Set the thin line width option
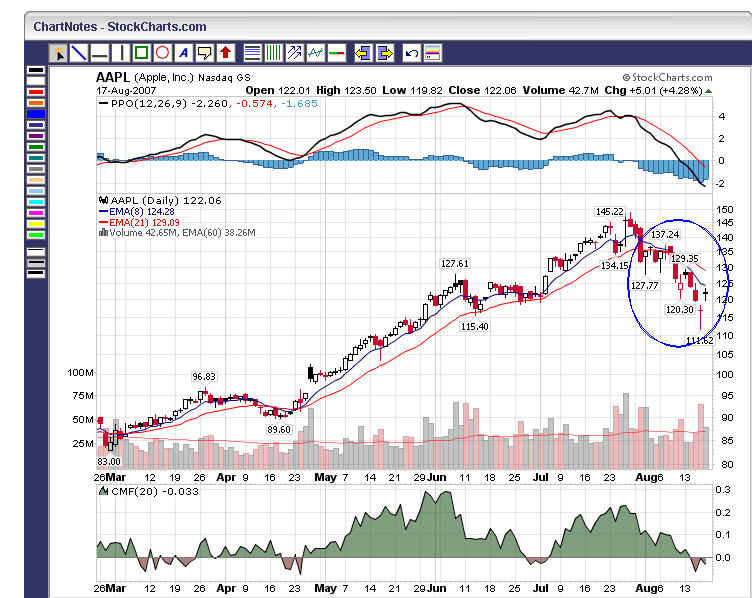Viewport: 752px width, 598px height. [x=36, y=252]
